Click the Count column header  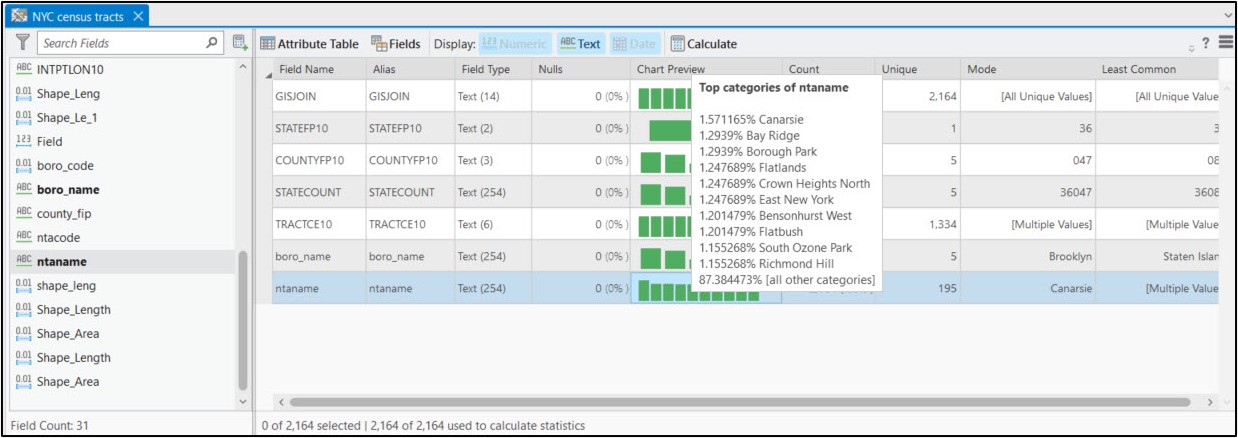pos(826,69)
